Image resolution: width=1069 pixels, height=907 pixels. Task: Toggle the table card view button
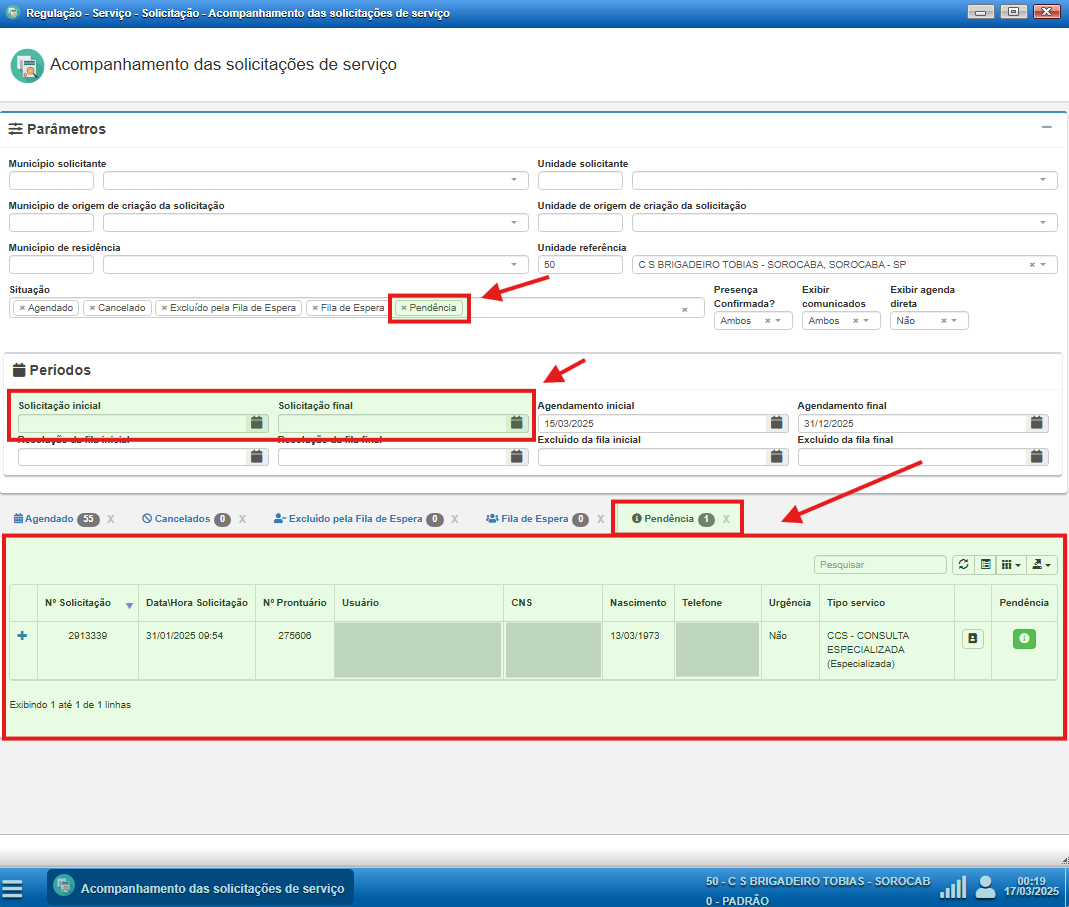coord(986,565)
